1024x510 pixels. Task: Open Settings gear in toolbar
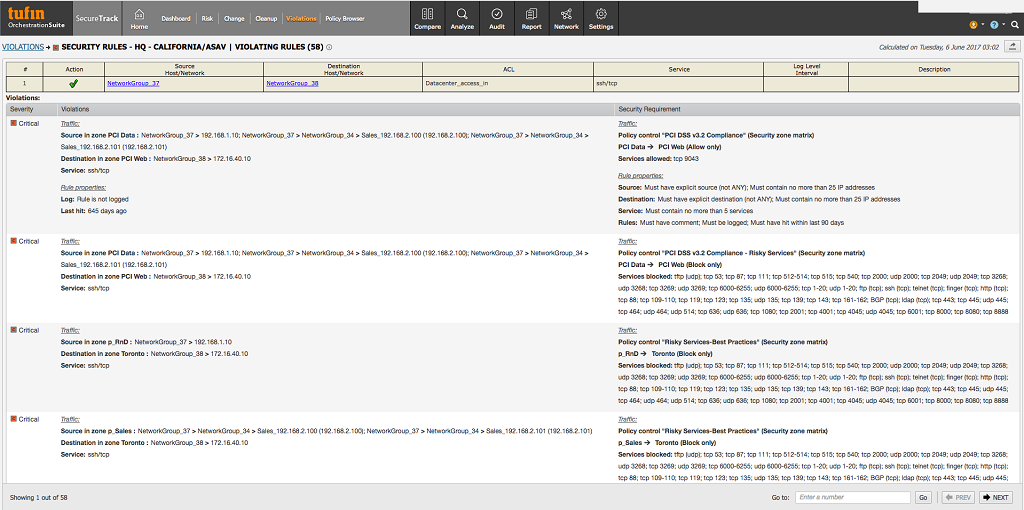(x=601, y=18)
